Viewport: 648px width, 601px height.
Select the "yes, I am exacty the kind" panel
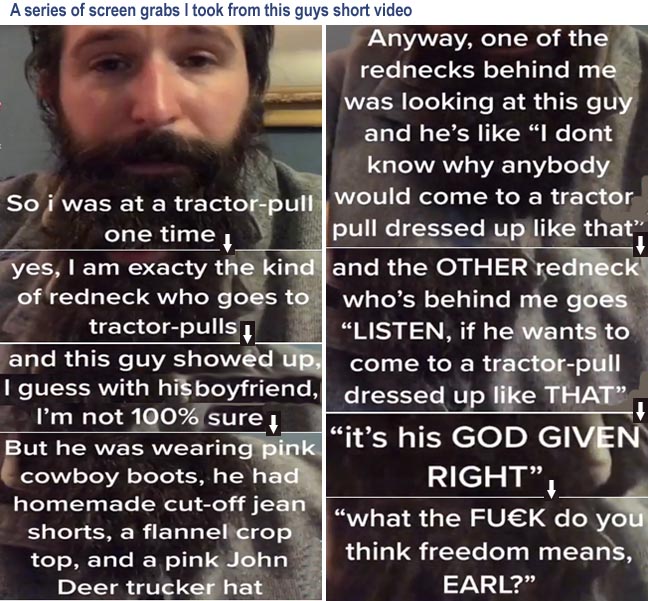pos(161,297)
